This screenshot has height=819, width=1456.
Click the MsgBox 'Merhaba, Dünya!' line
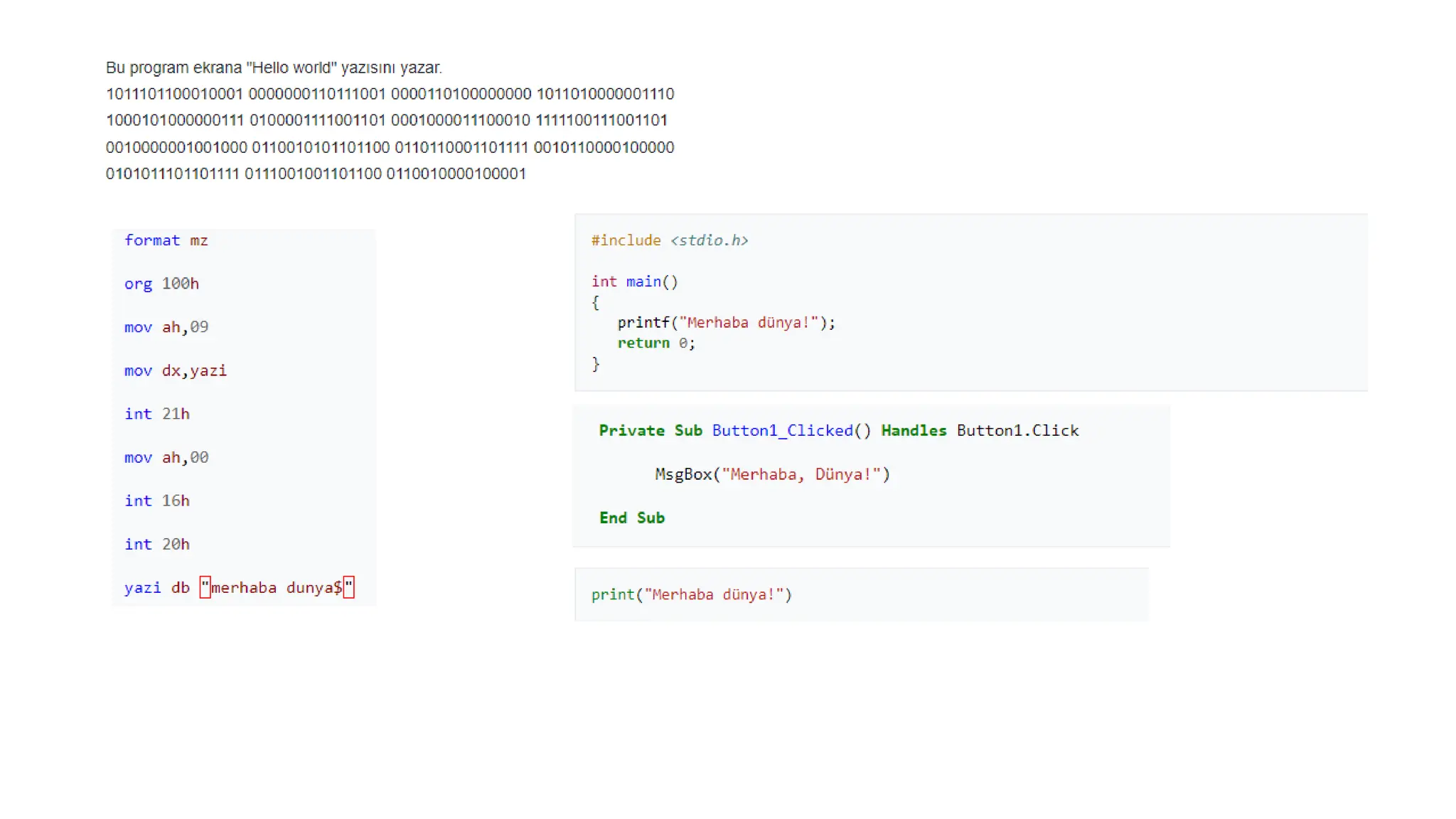tap(772, 474)
